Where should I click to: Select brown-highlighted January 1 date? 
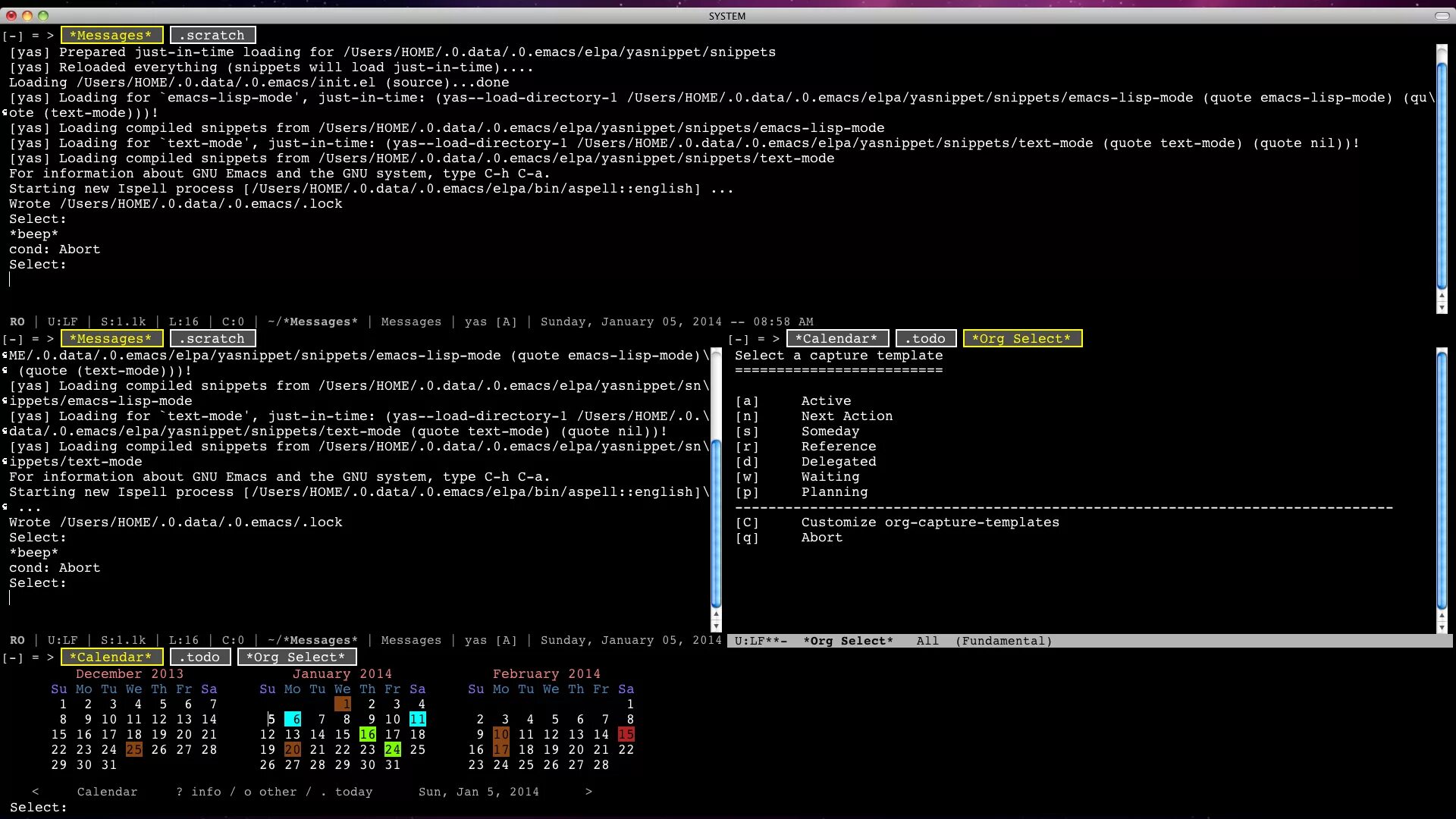pyautogui.click(x=343, y=704)
